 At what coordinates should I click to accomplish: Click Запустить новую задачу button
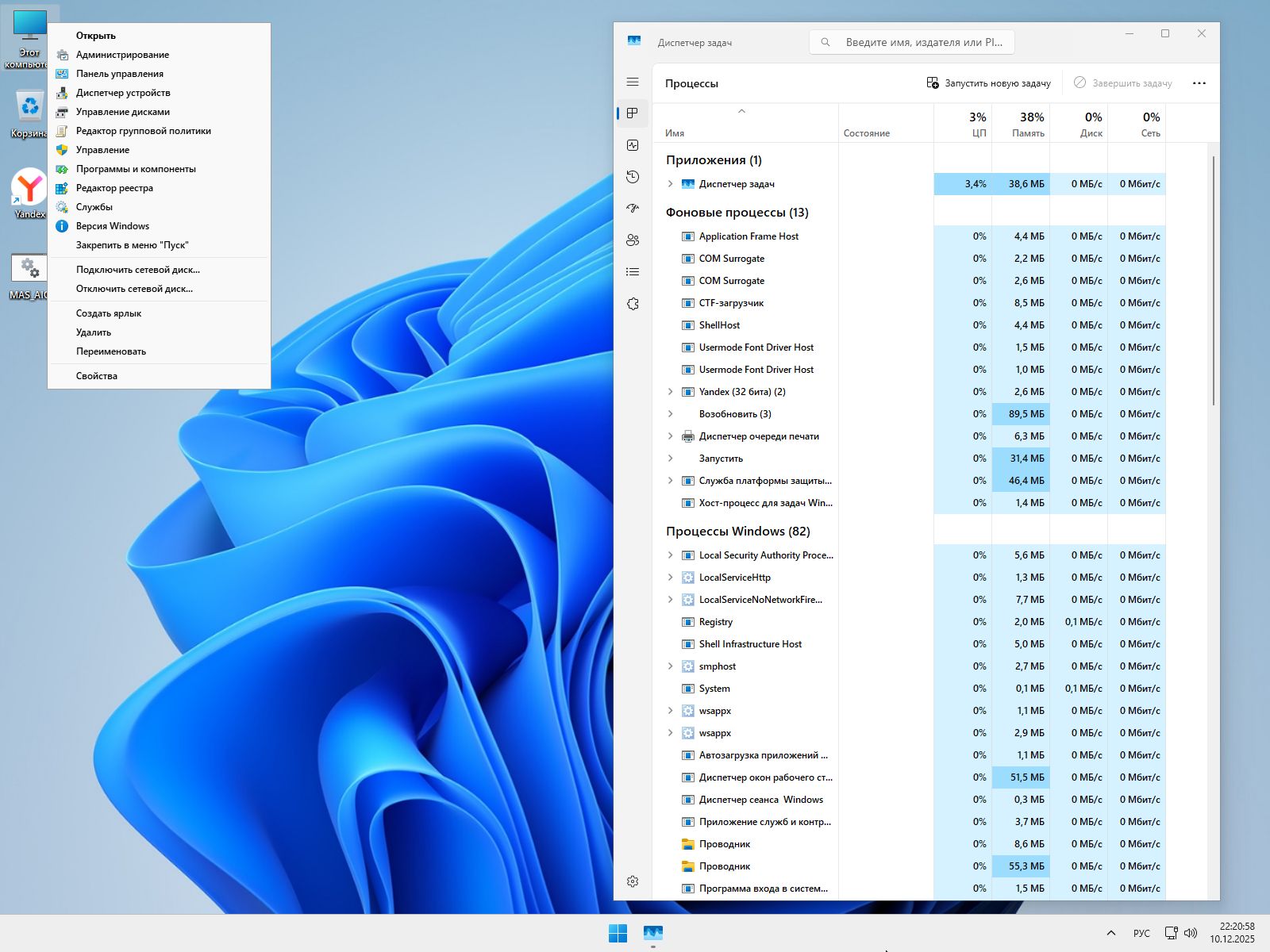point(989,83)
